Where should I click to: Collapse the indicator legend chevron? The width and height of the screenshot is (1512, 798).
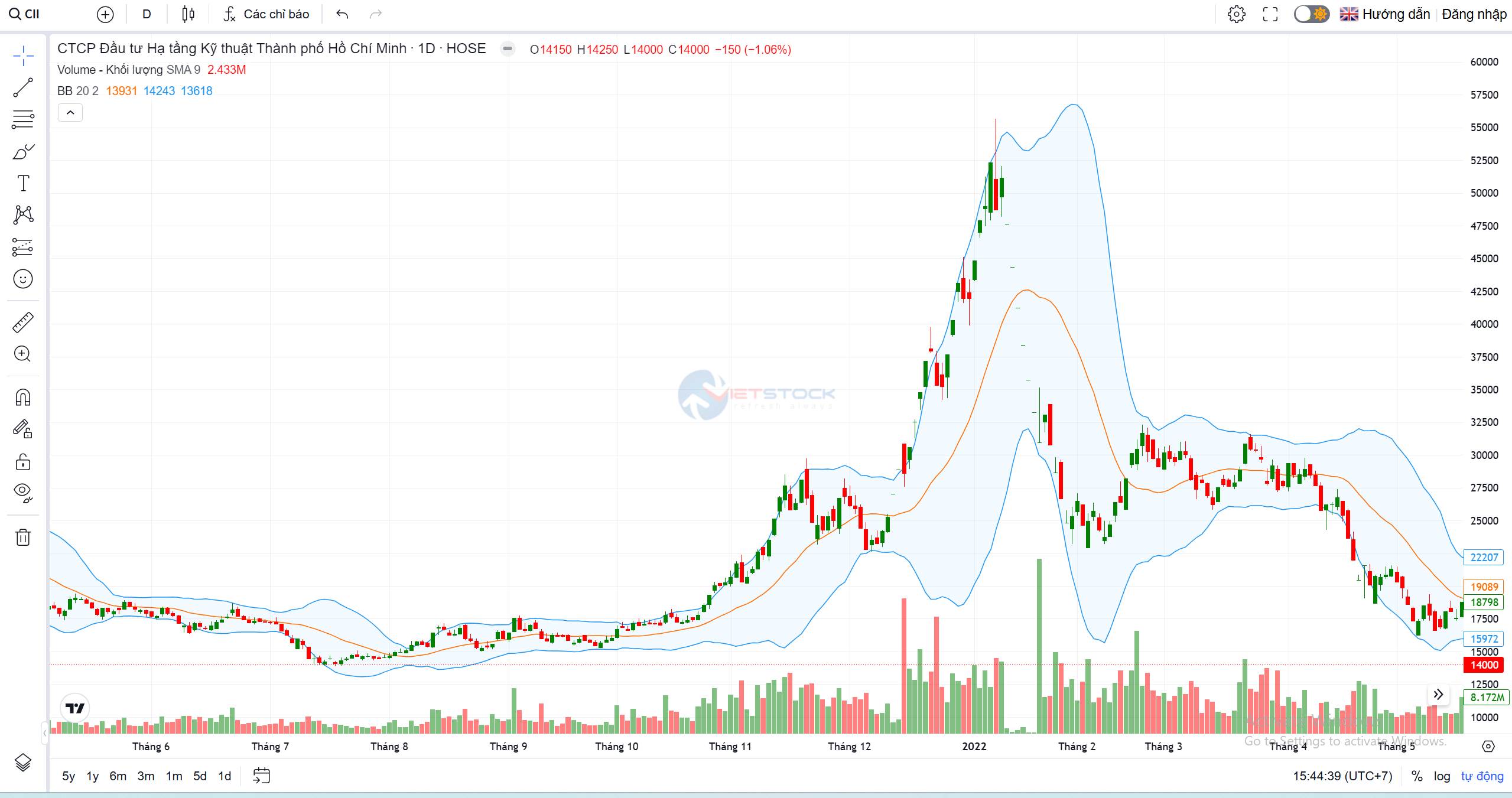(70, 113)
